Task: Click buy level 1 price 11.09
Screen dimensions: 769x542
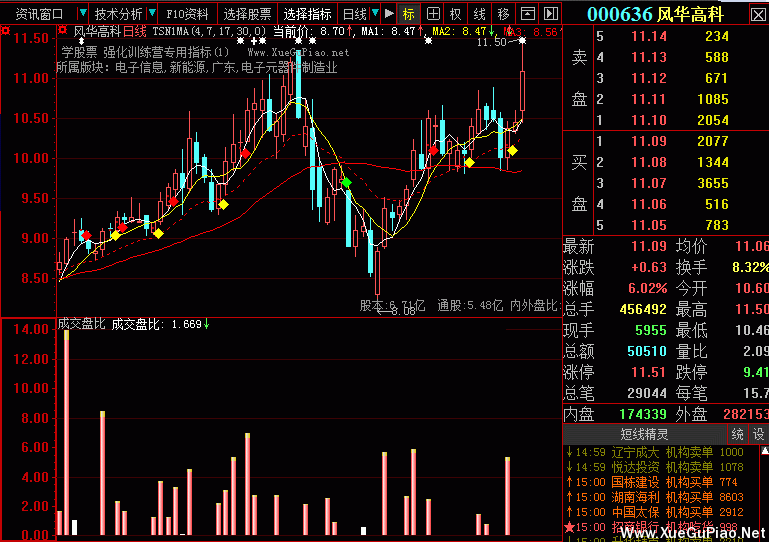Action: (649, 141)
